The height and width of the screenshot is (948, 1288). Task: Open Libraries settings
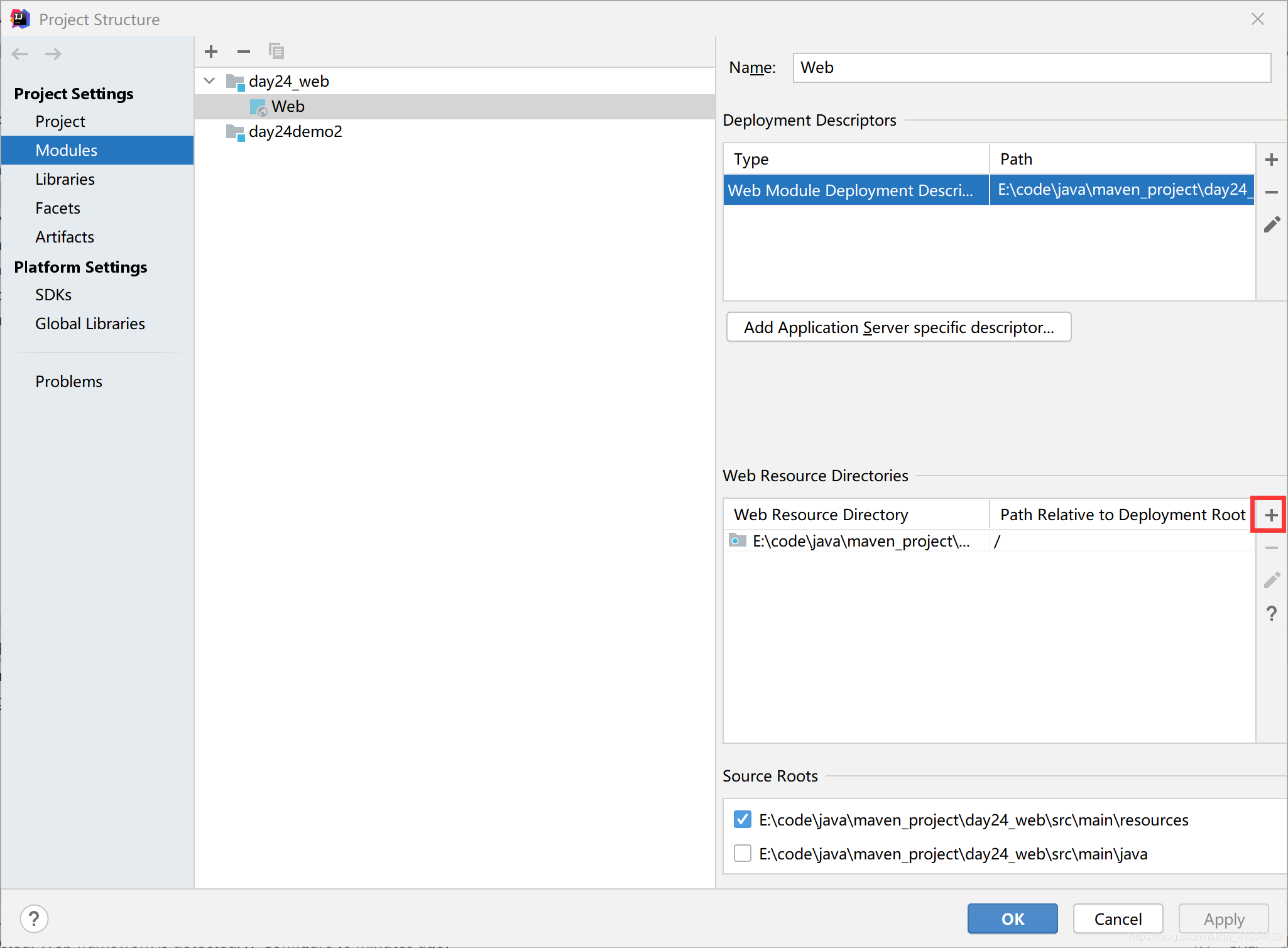tap(65, 179)
